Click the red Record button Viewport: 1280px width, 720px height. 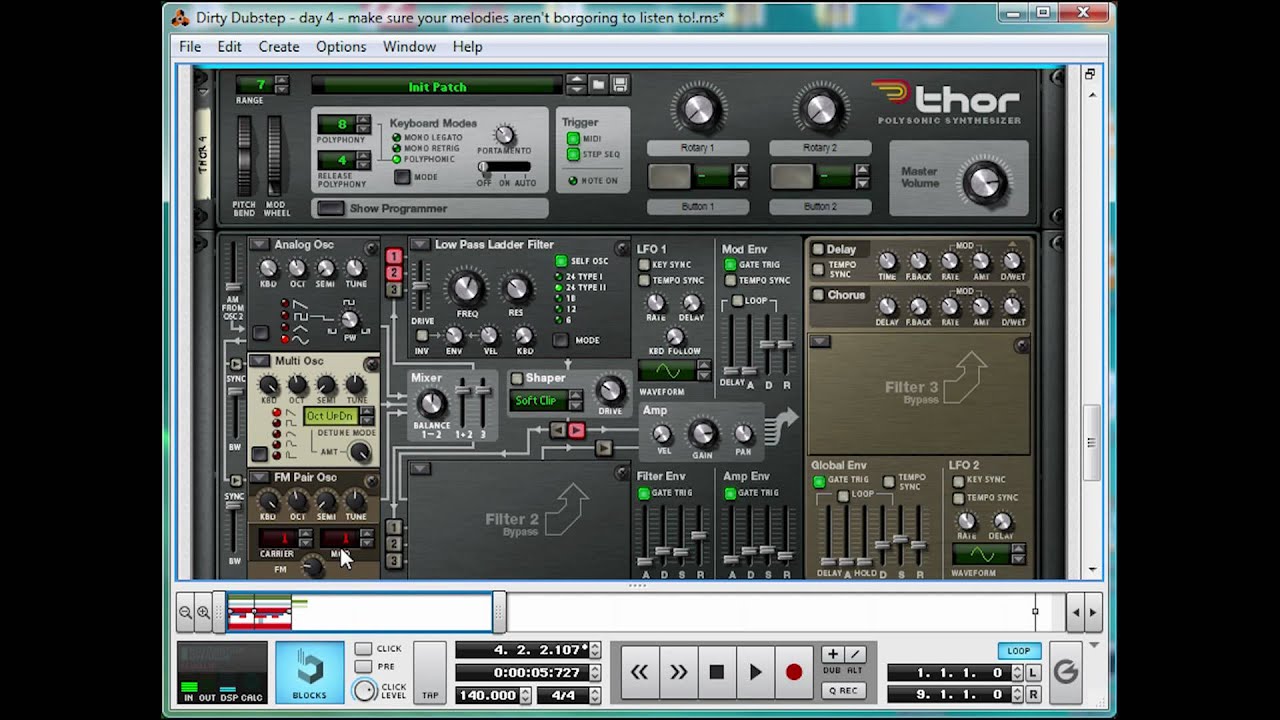click(x=794, y=672)
